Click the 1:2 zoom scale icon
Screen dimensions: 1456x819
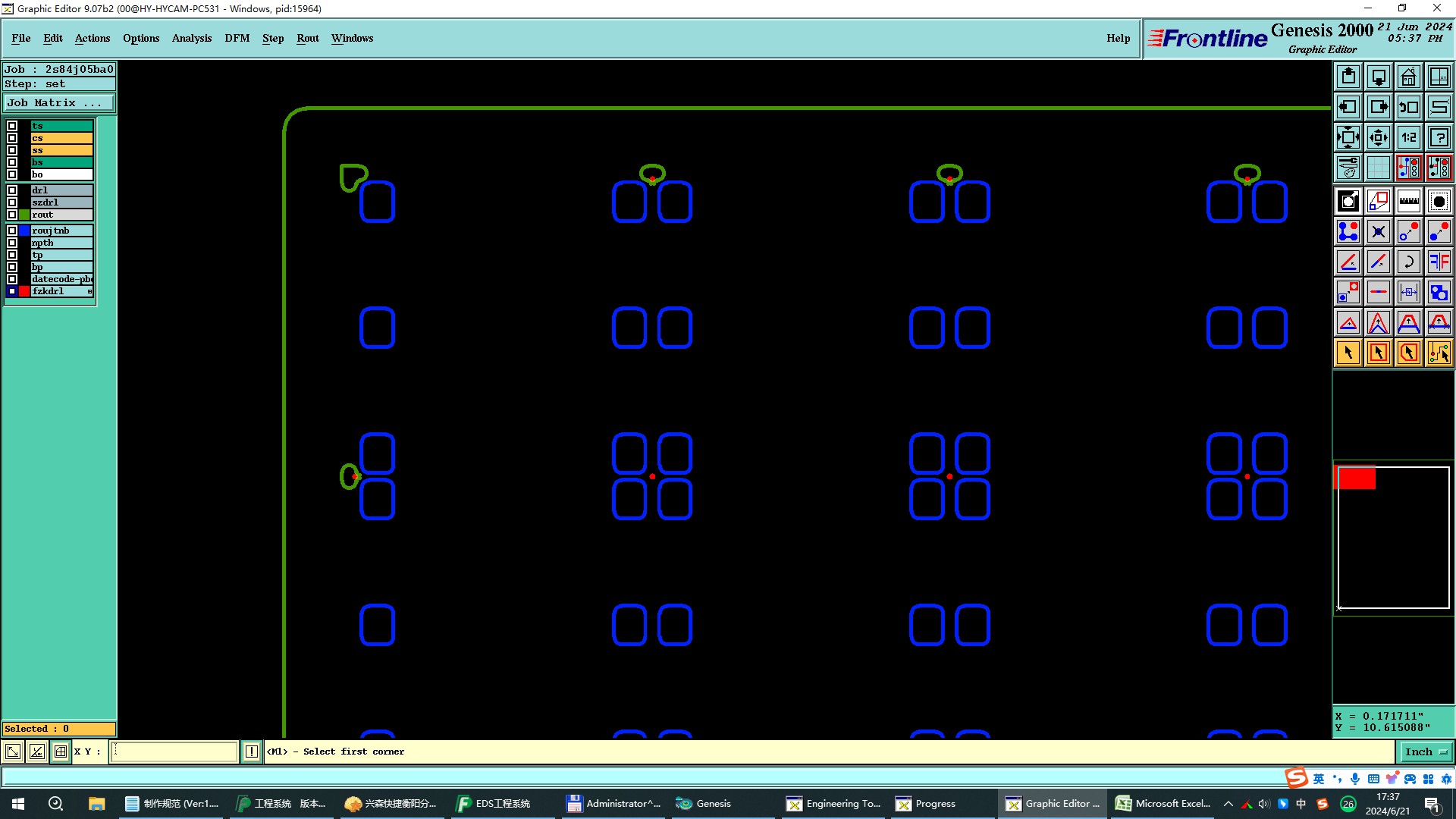click(x=1408, y=137)
